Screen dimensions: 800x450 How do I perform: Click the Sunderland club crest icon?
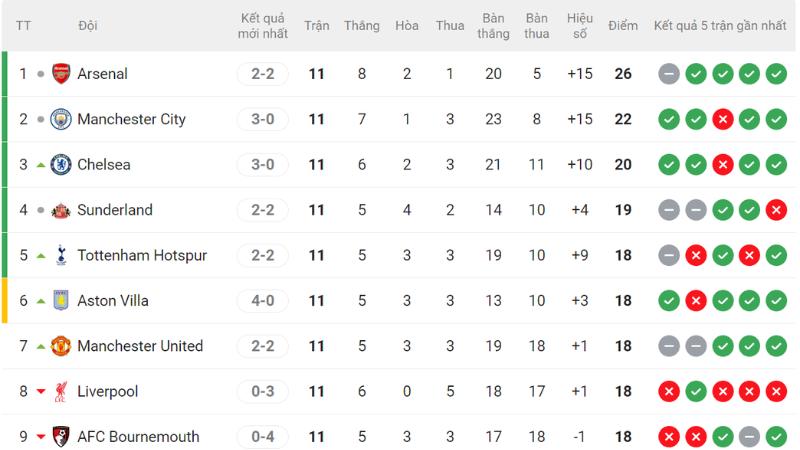pos(61,210)
